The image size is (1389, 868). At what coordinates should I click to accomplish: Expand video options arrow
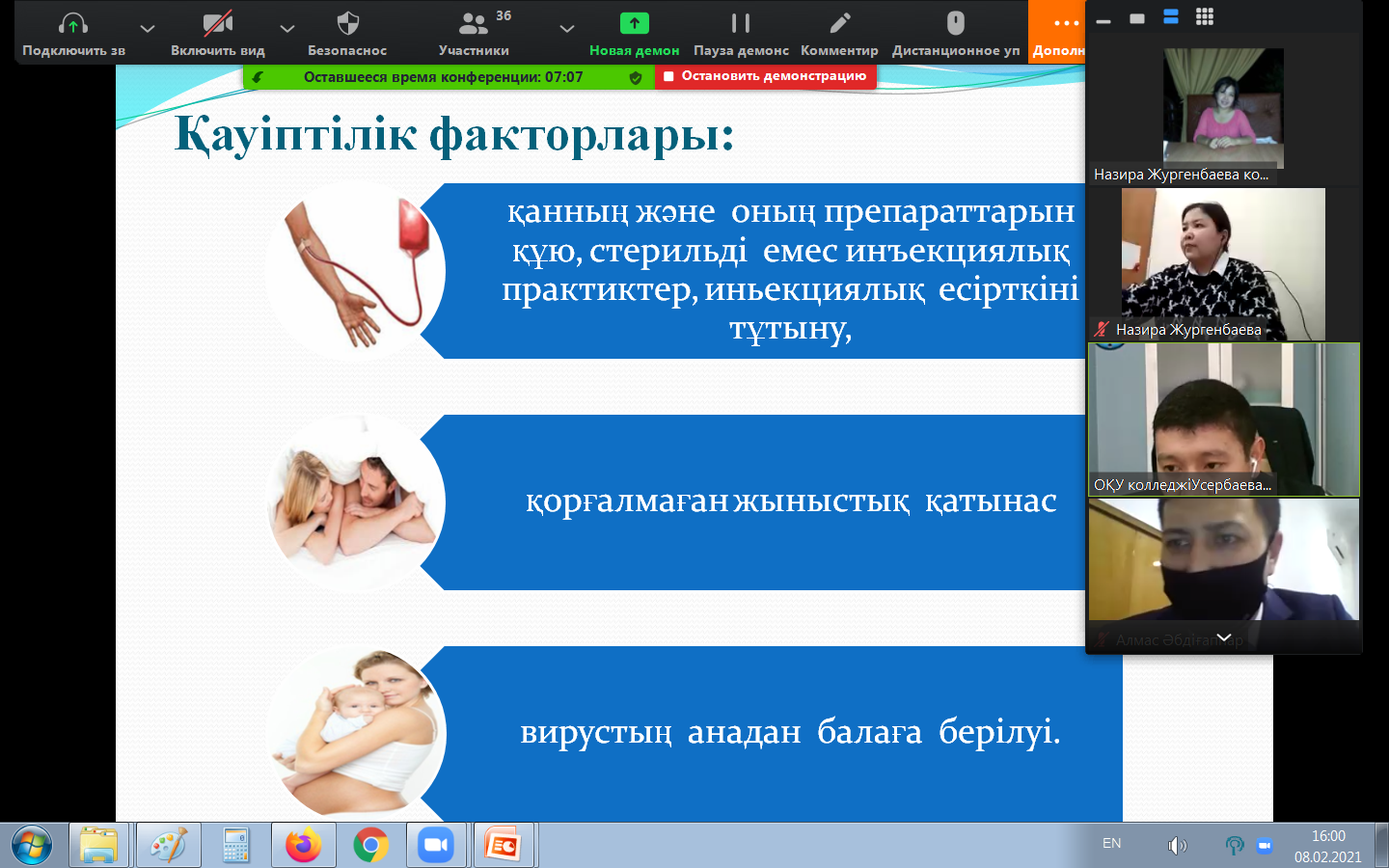[287, 29]
